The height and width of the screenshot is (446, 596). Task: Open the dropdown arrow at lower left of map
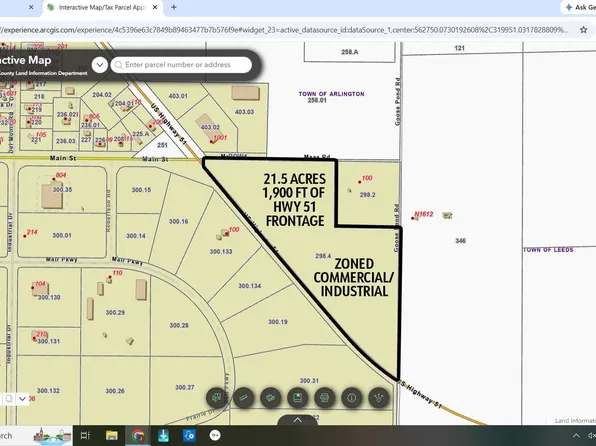click(x=22, y=399)
